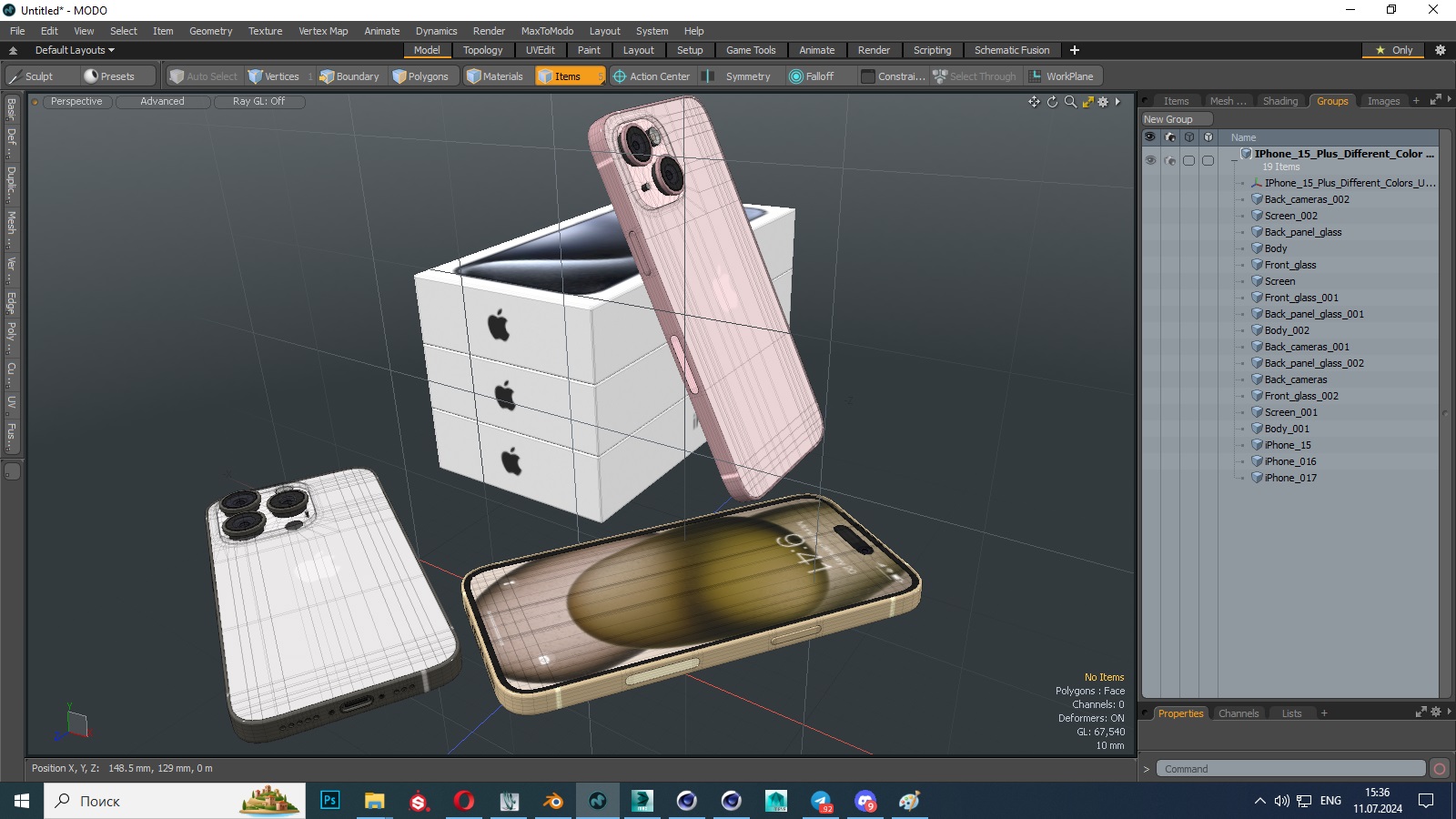
Task: Open the Duplicate vertical toolbox tab
Action: point(11,185)
